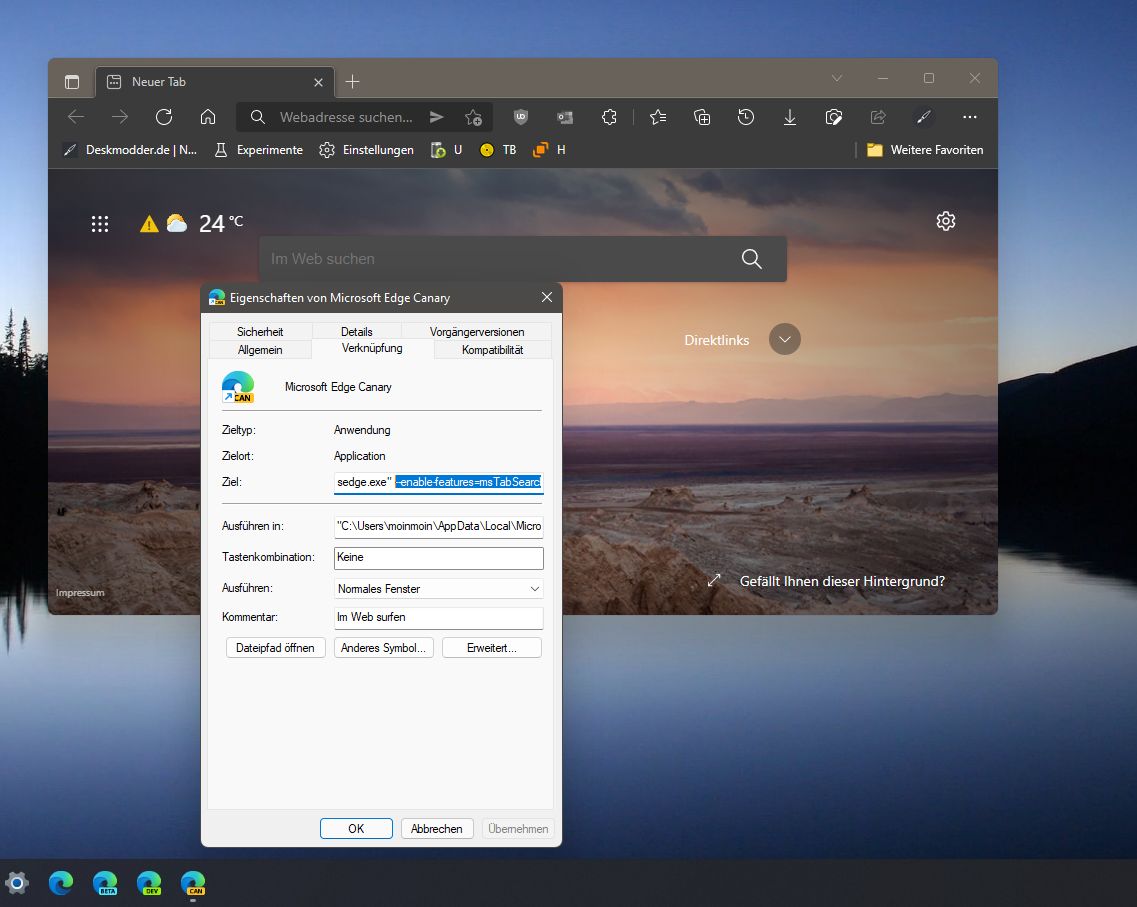Screen dimensions: 1137x907
Task: Click the Tastenkombination field
Action: pos(439,558)
